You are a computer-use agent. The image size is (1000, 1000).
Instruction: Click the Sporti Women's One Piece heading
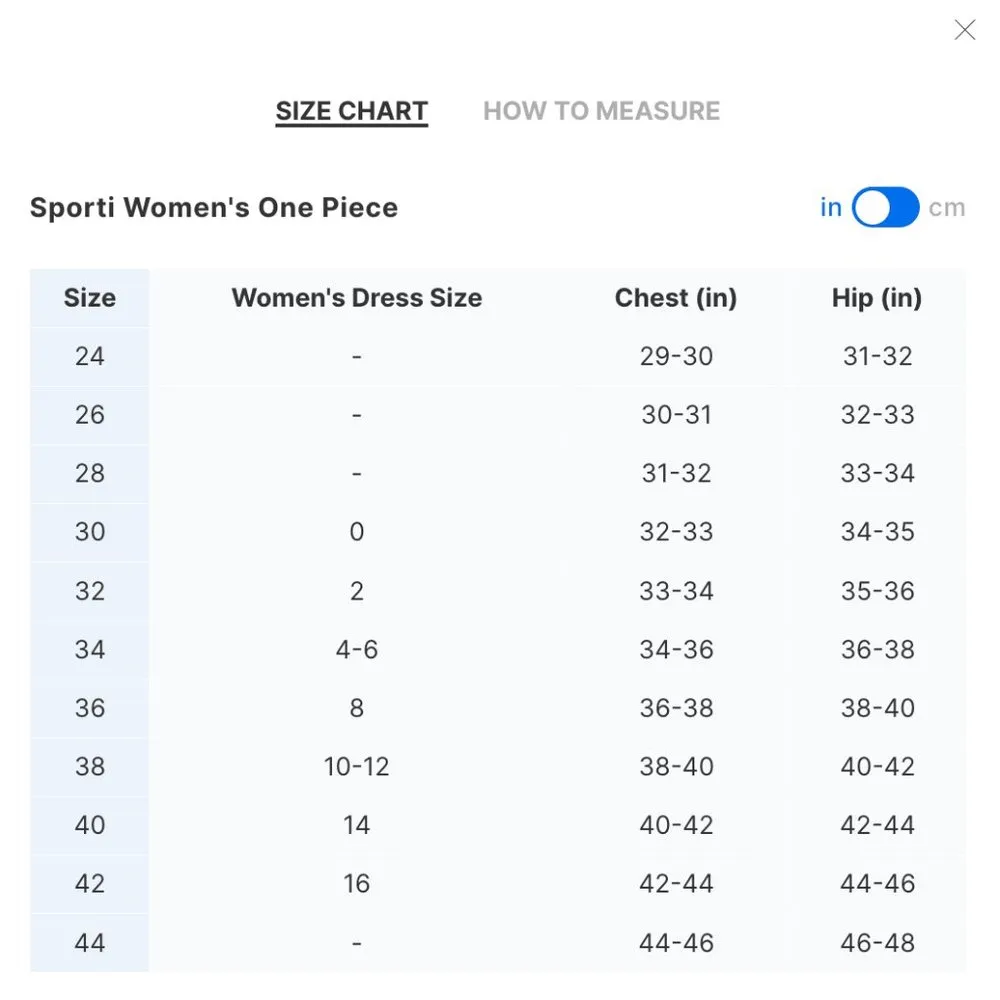(x=214, y=208)
